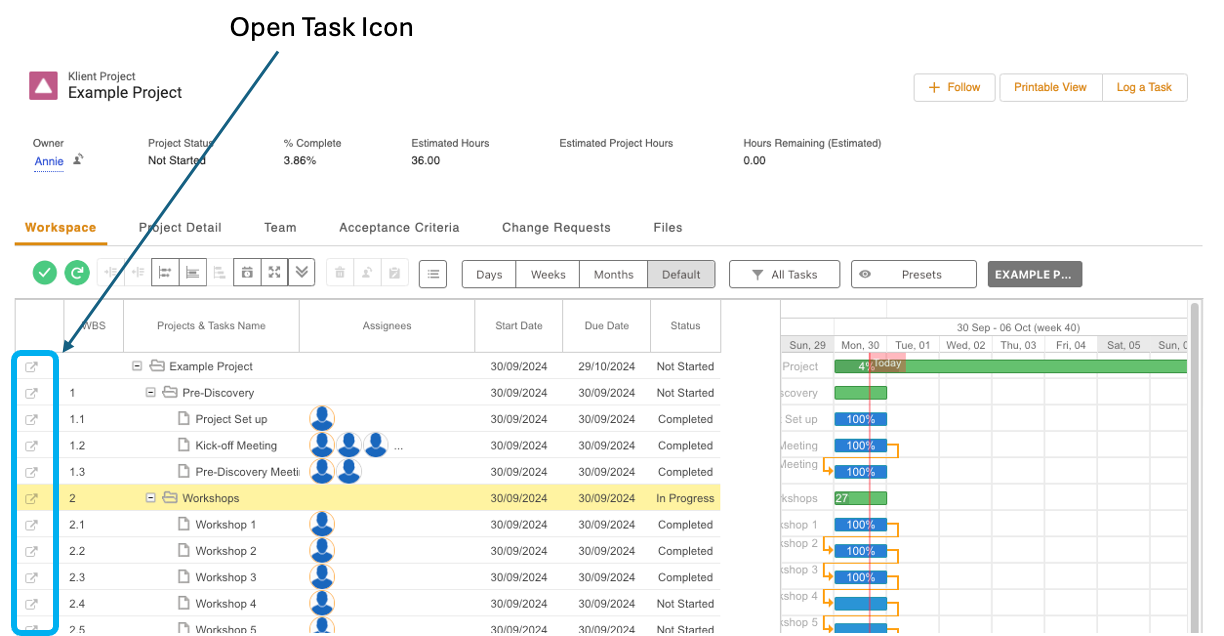Select the Months timescale option
Image resolution: width=1224 pixels, height=636 pixels.
pyautogui.click(x=613, y=275)
